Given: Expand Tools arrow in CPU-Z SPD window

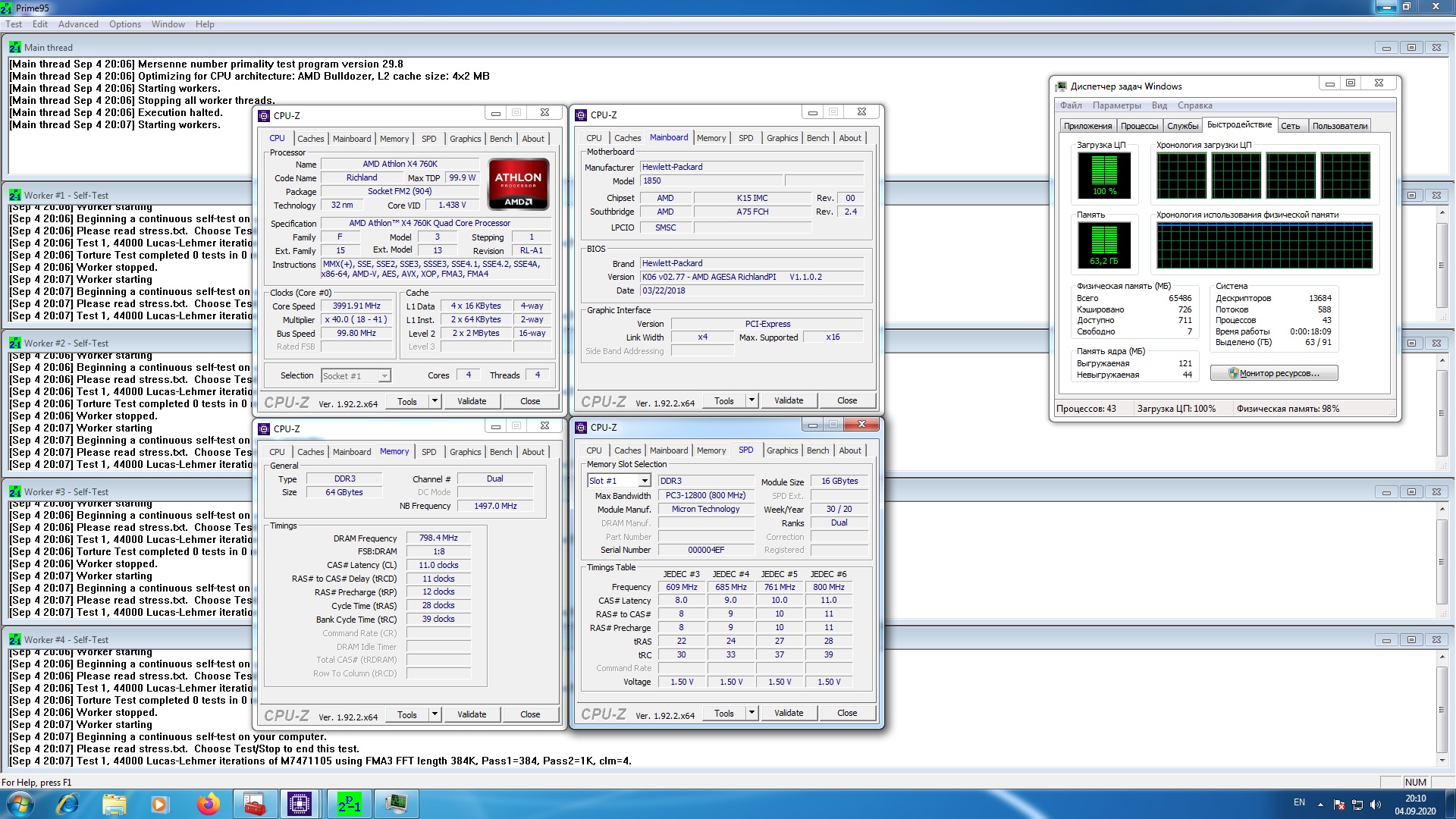Looking at the screenshot, I should click(752, 713).
